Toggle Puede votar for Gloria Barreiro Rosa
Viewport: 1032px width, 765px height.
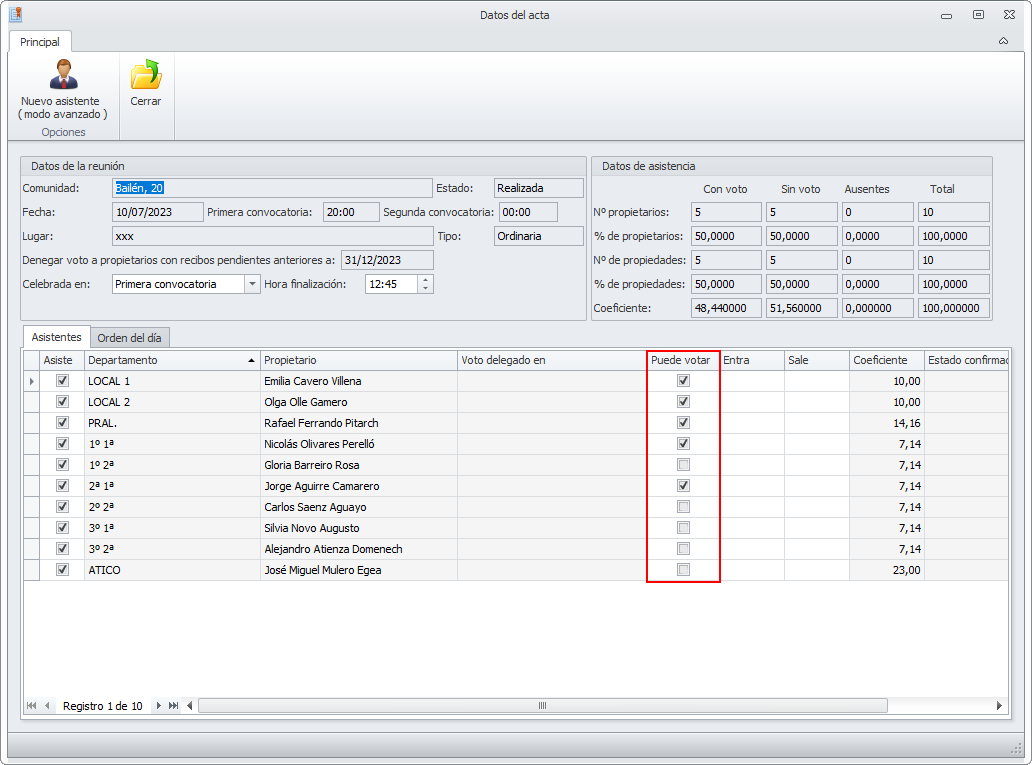pyautogui.click(x=684, y=465)
